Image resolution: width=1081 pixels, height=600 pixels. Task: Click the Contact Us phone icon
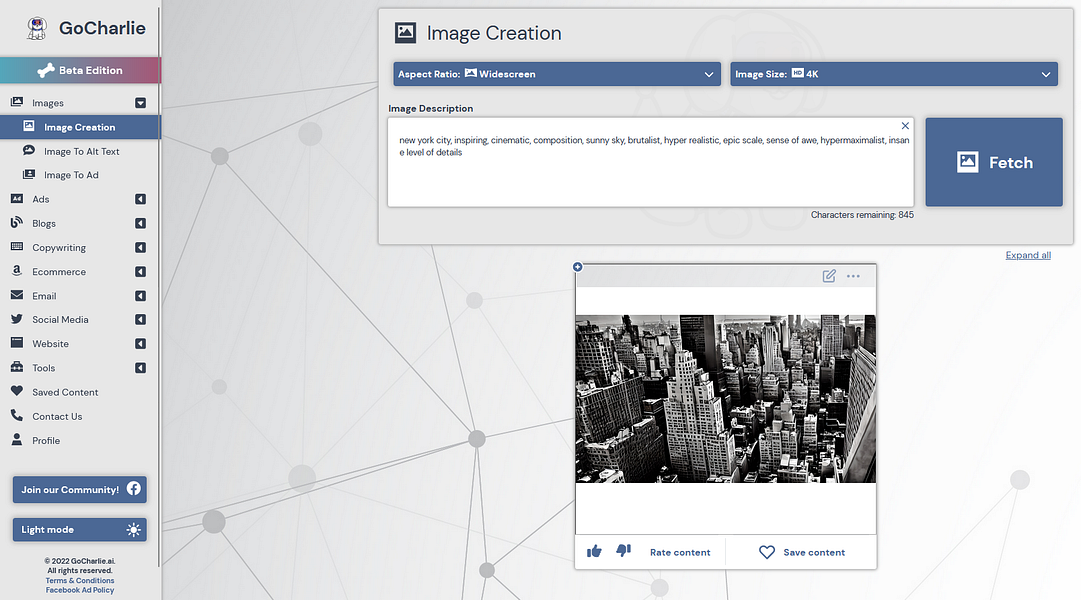[x=17, y=415]
